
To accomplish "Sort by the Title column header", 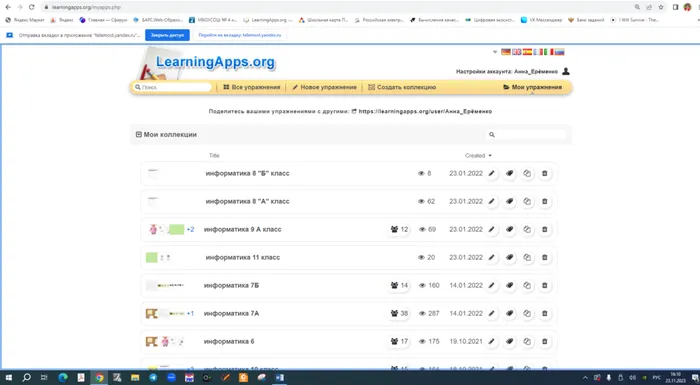I will (x=214, y=156).
